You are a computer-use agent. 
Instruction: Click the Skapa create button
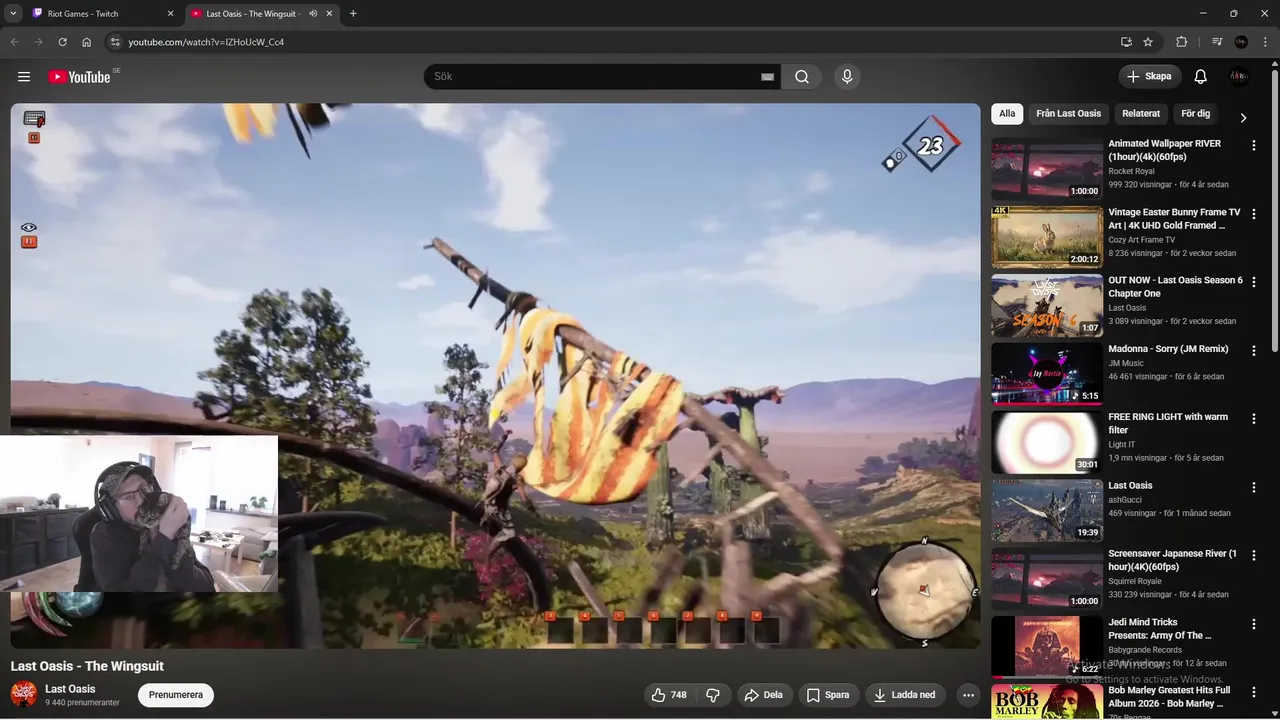(1150, 77)
